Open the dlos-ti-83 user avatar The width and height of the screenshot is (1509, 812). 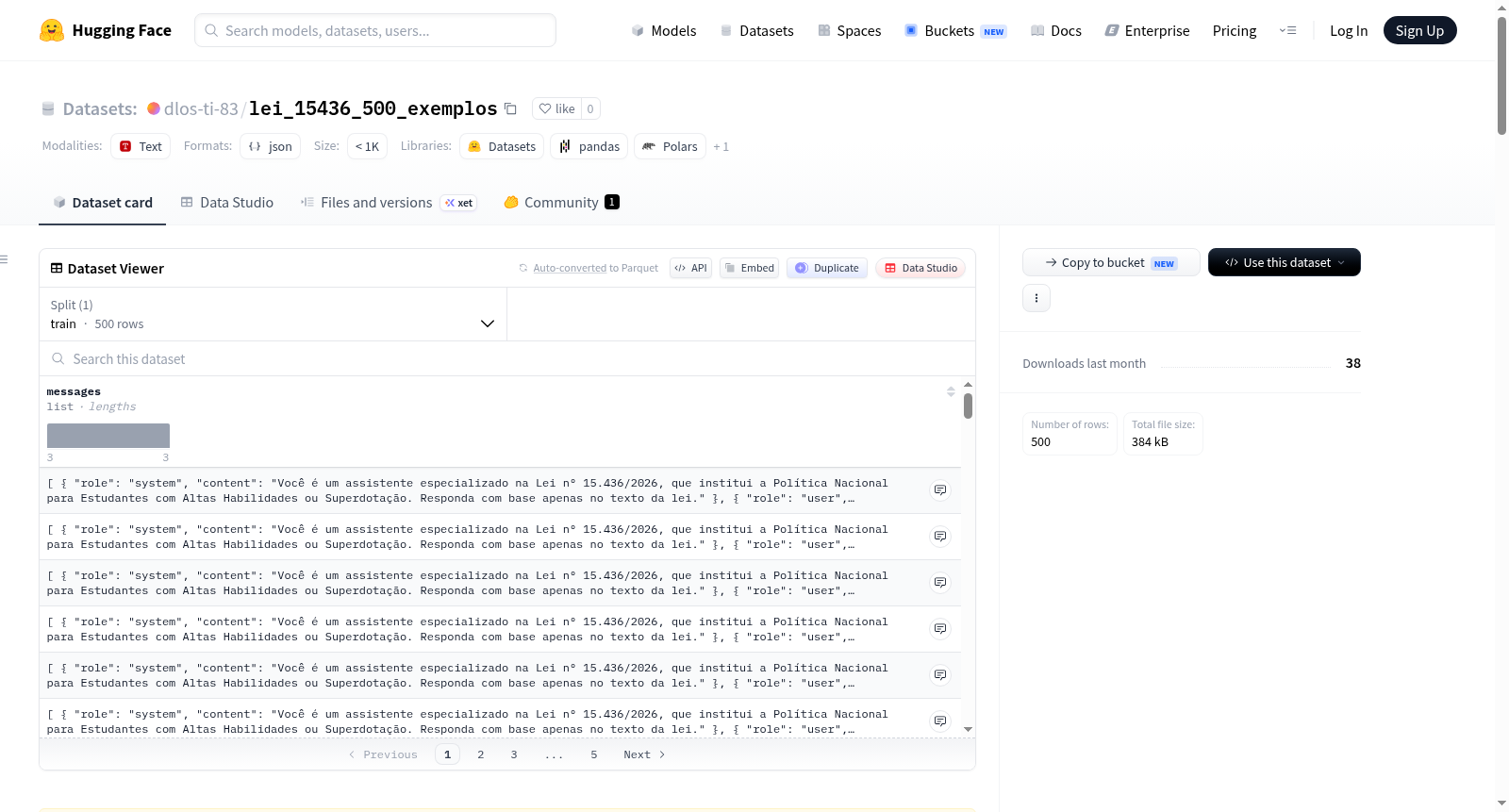pyautogui.click(x=154, y=108)
